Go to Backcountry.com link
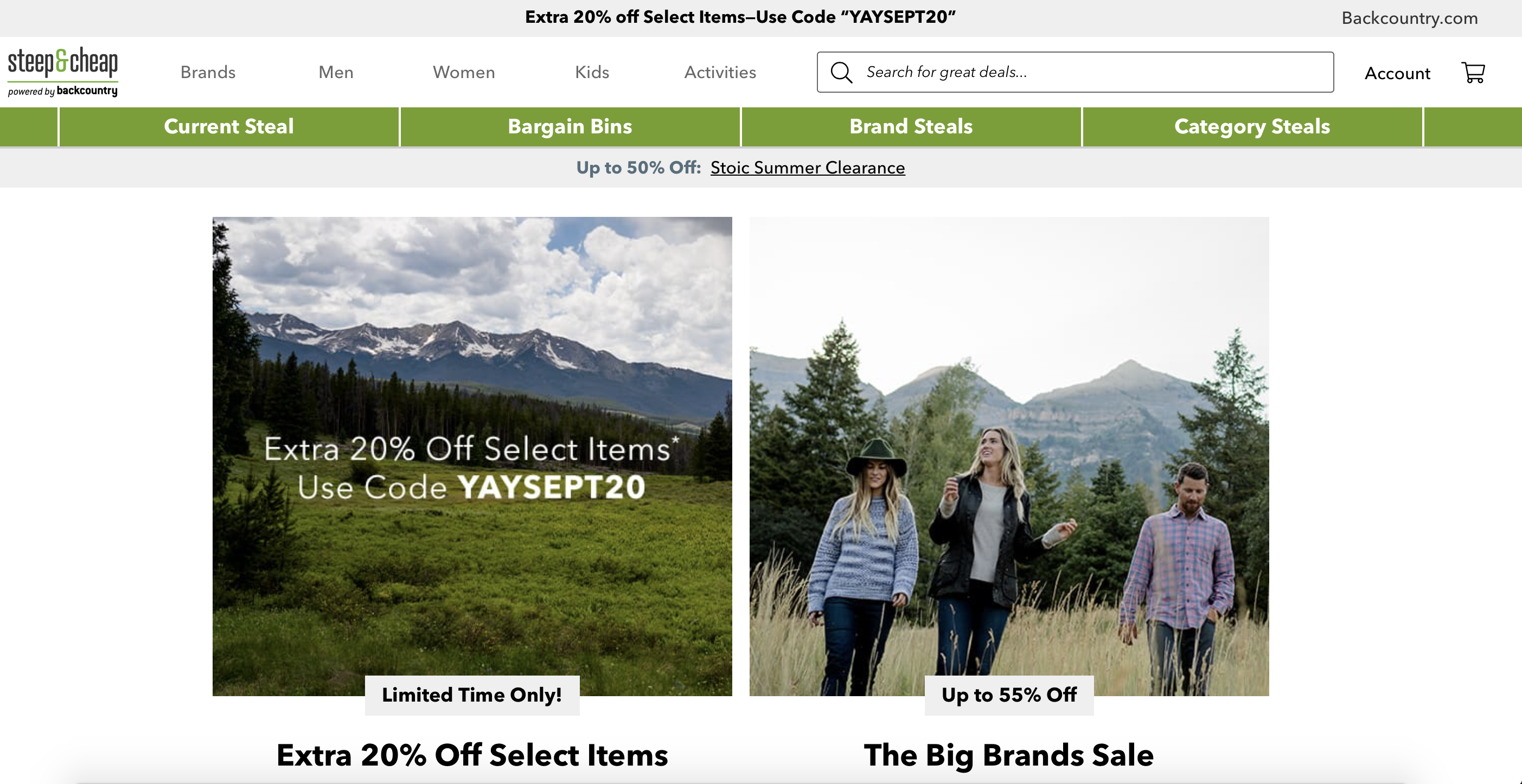The width and height of the screenshot is (1522, 784). 1410,18
